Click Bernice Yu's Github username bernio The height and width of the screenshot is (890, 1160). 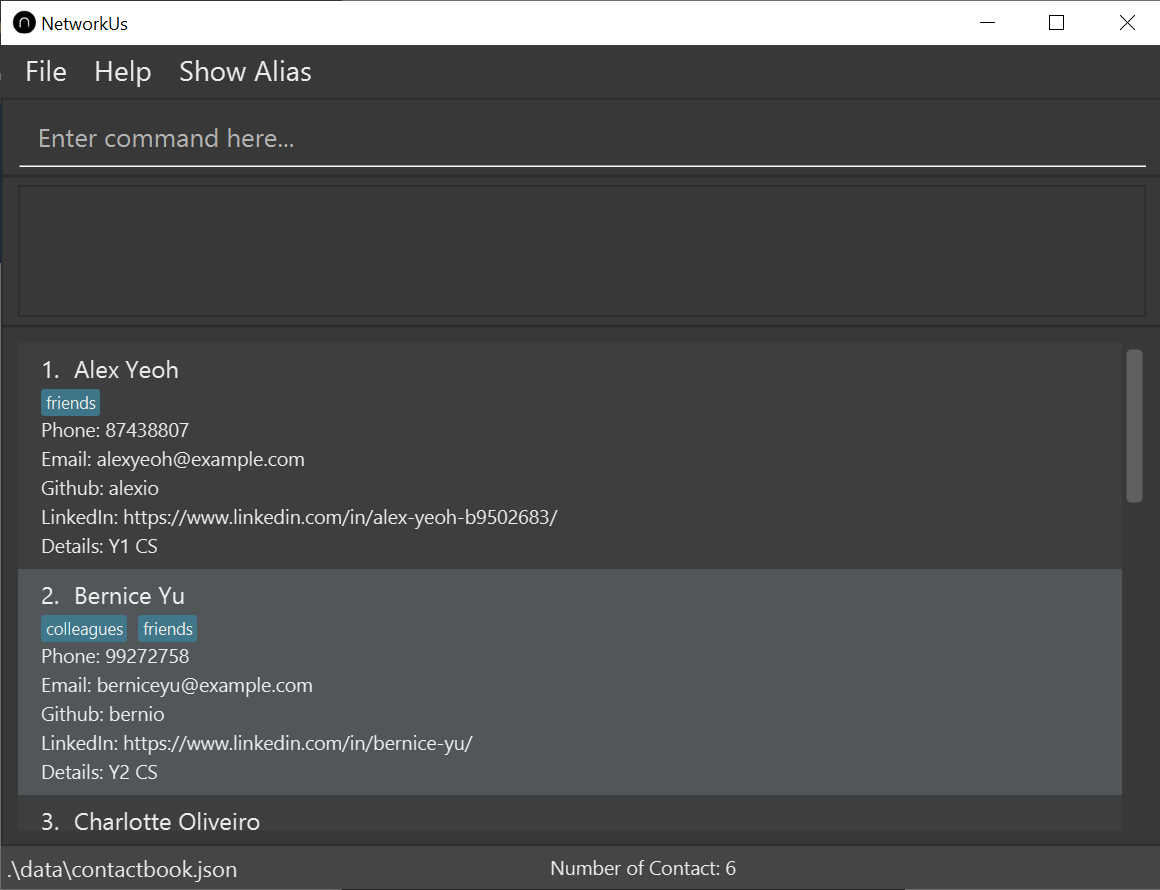(137, 715)
